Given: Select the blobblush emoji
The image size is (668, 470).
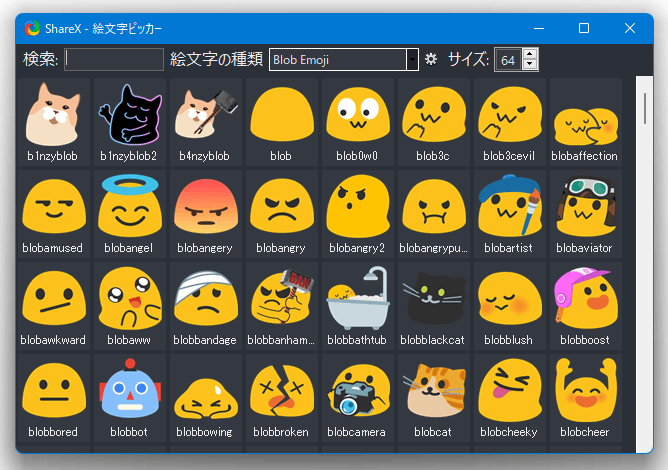Looking at the screenshot, I should click(x=510, y=306).
